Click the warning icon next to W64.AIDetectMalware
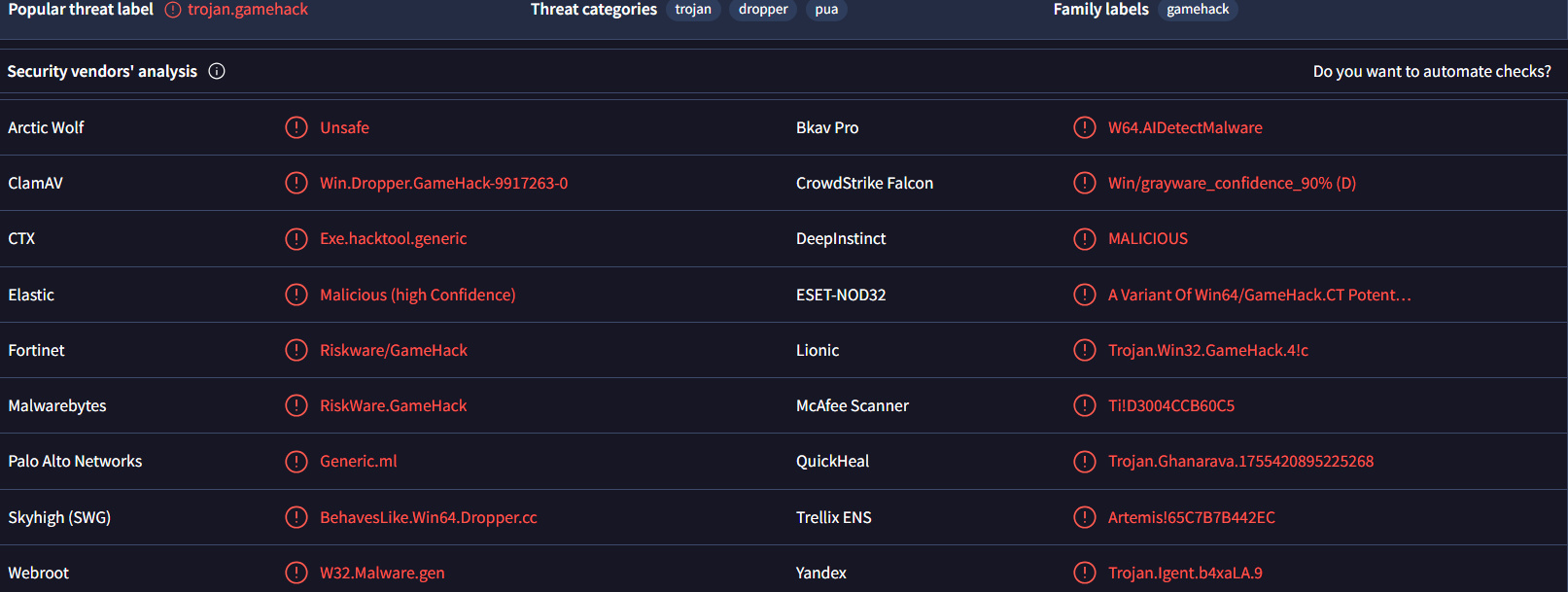 coord(1084,127)
